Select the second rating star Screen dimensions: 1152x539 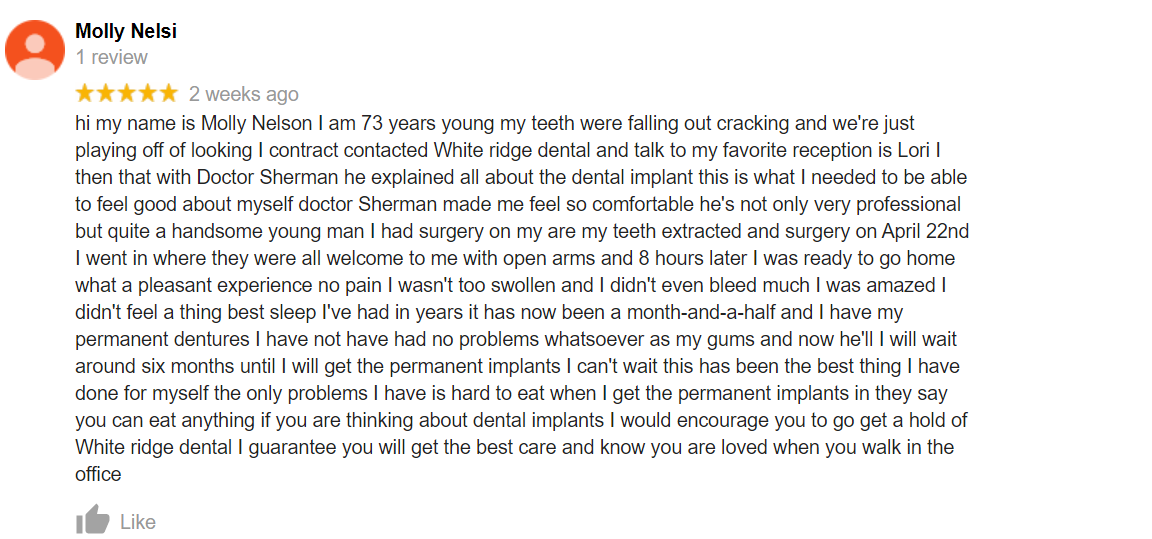[105, 94]
